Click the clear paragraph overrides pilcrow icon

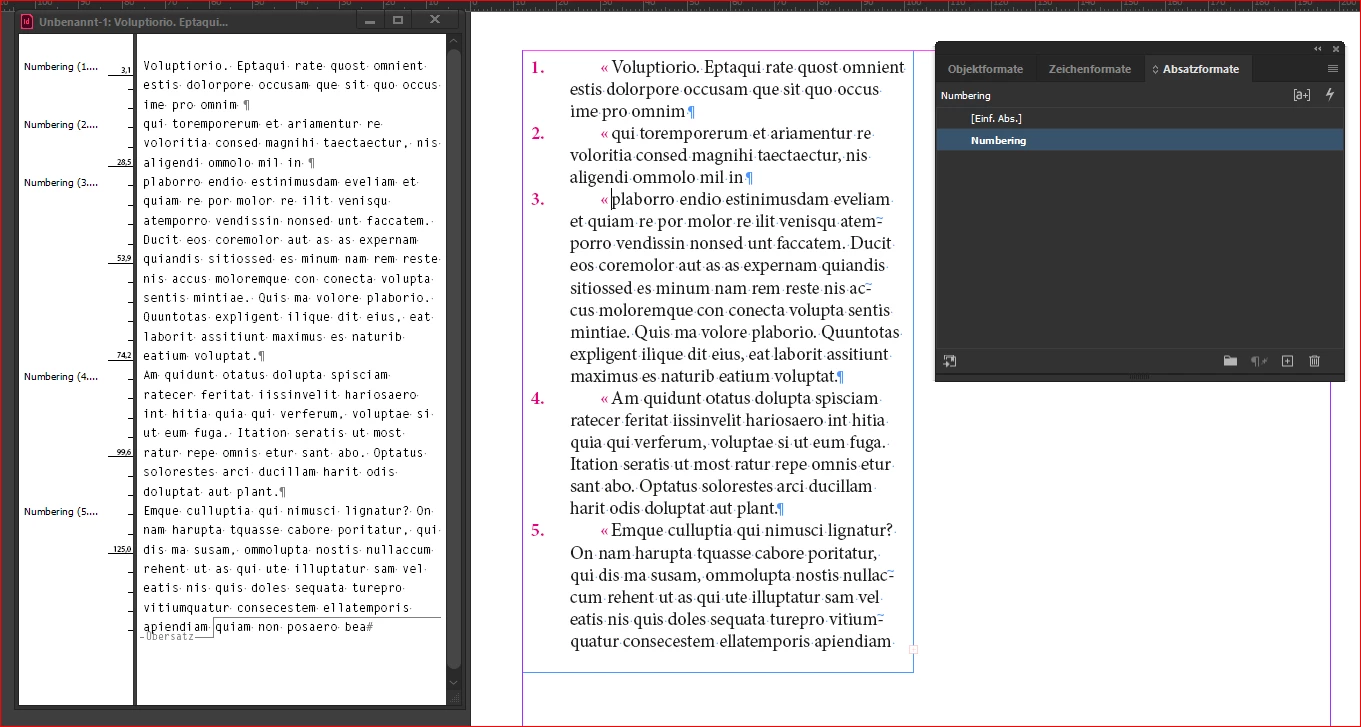click(1259, 361)
